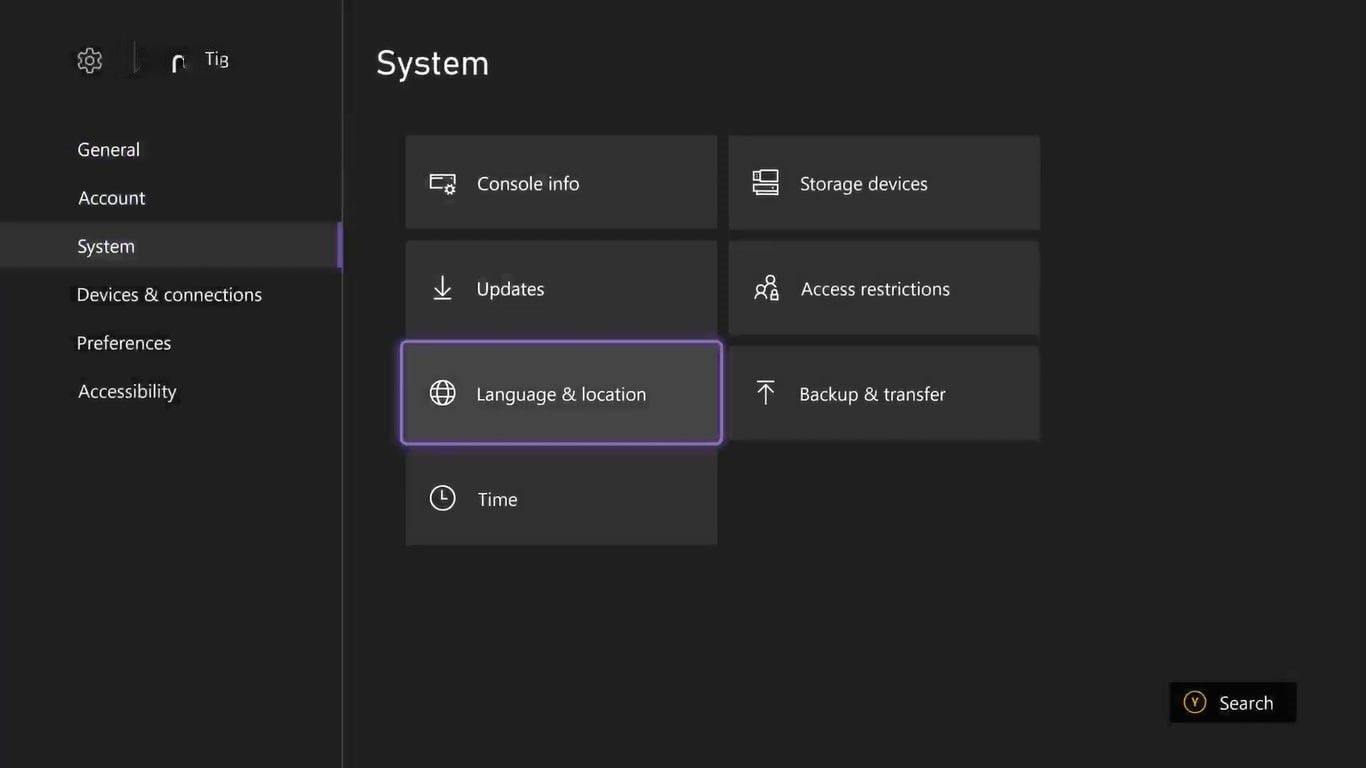Click the System page heading
This screenshot has height=768, width=1366.
point(432,63)
